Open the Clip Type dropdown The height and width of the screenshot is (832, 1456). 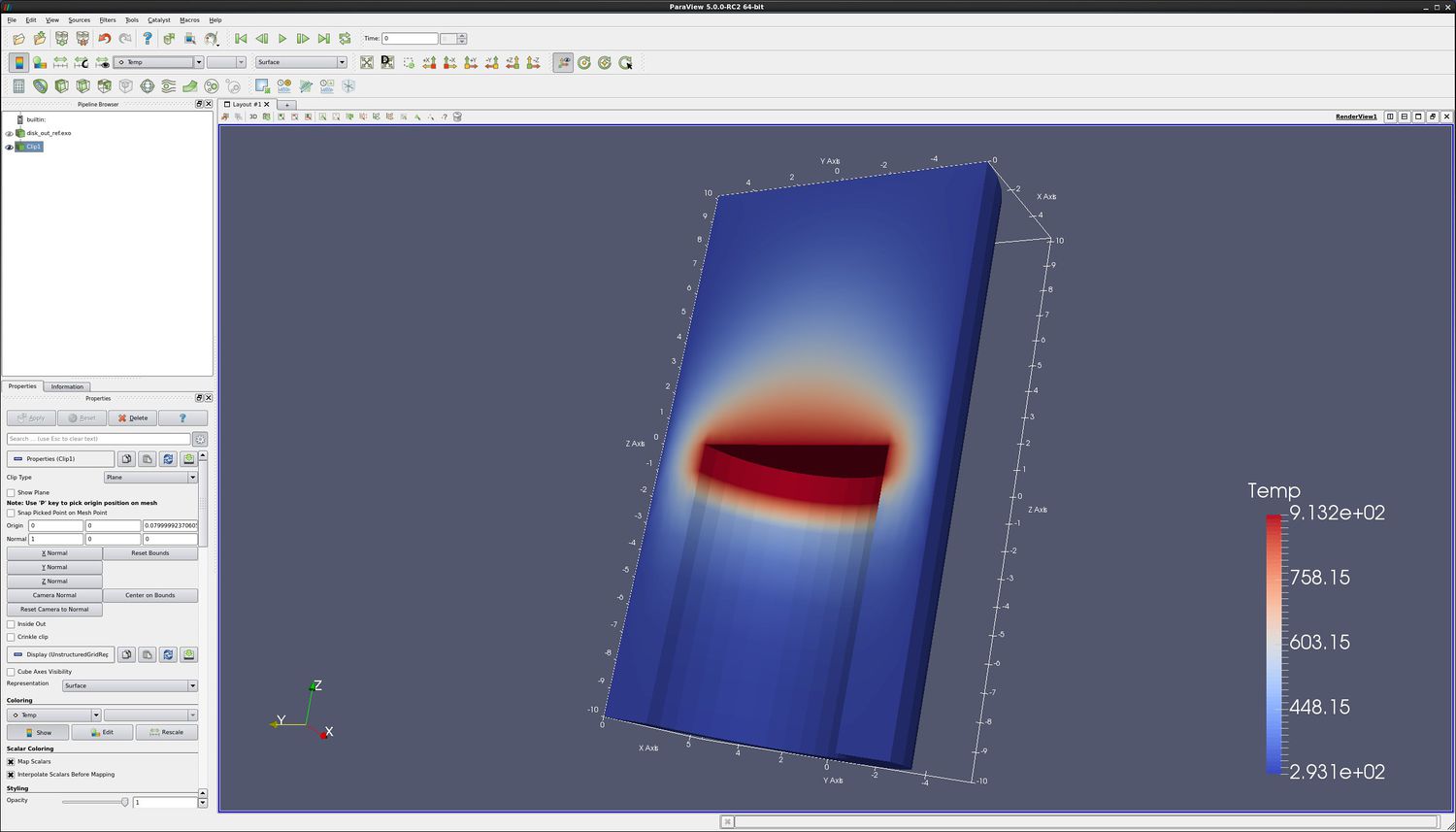point(150,478)
